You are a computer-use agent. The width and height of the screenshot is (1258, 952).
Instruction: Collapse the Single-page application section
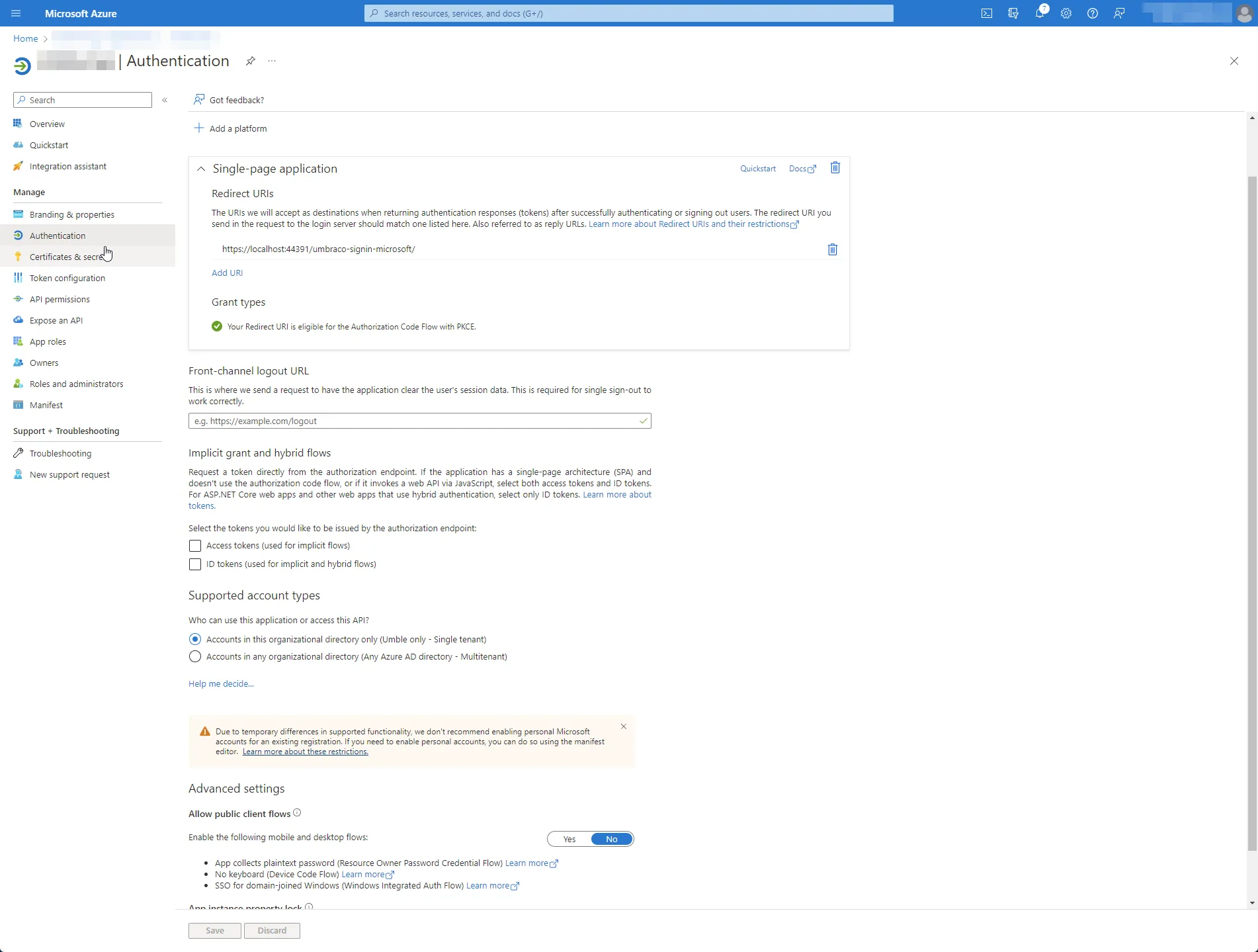point(201,169)
